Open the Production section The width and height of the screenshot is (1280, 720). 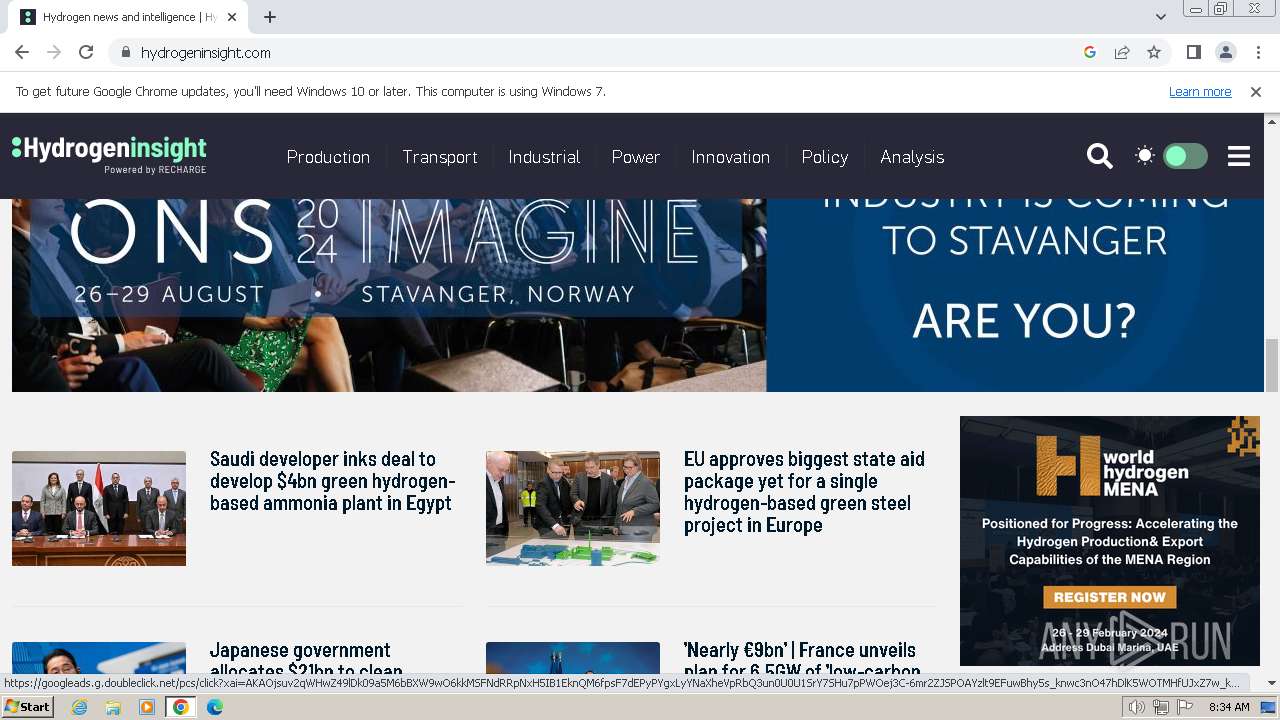pos(328,157)
